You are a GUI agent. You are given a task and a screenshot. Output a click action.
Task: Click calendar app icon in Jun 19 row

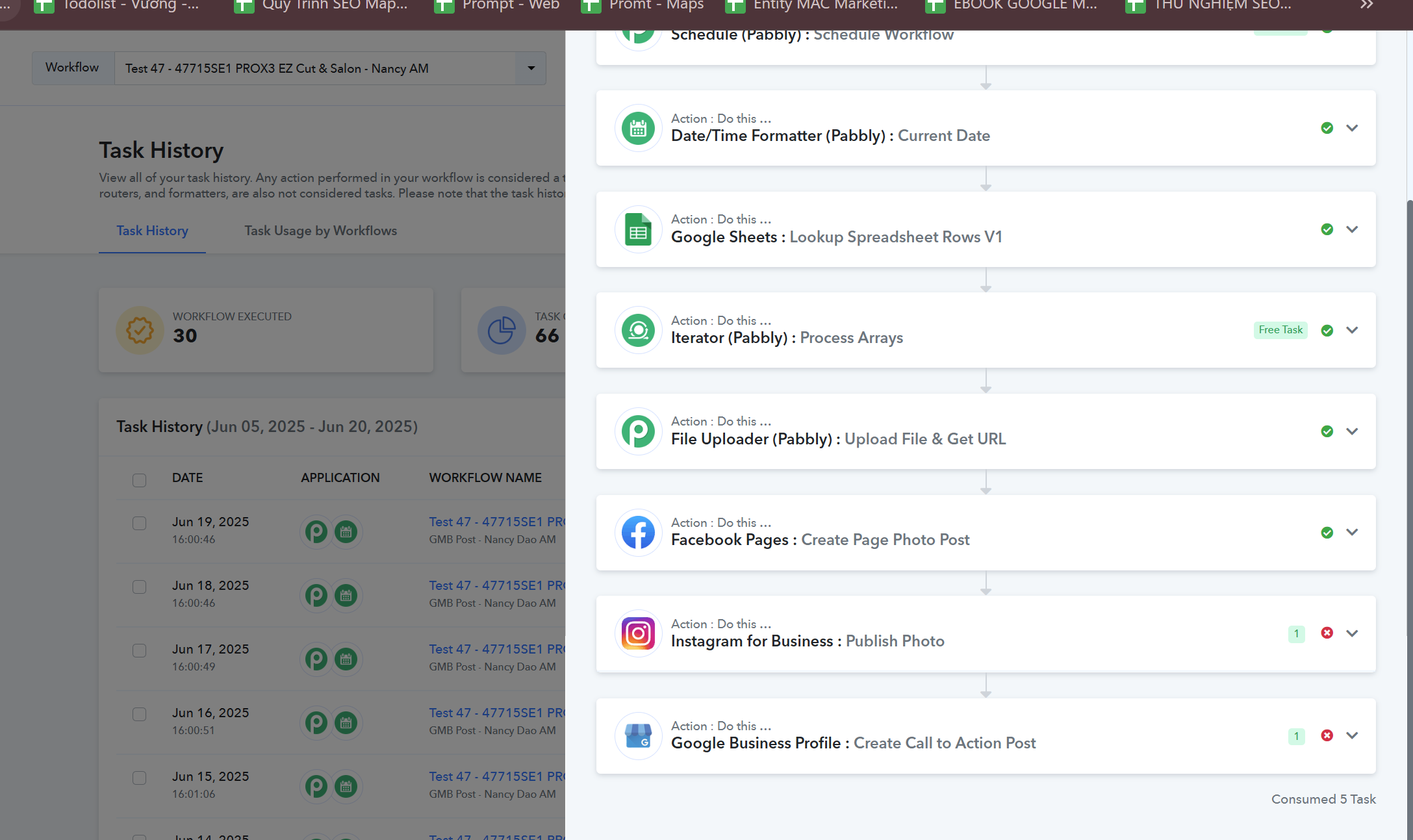pos(346,532)
